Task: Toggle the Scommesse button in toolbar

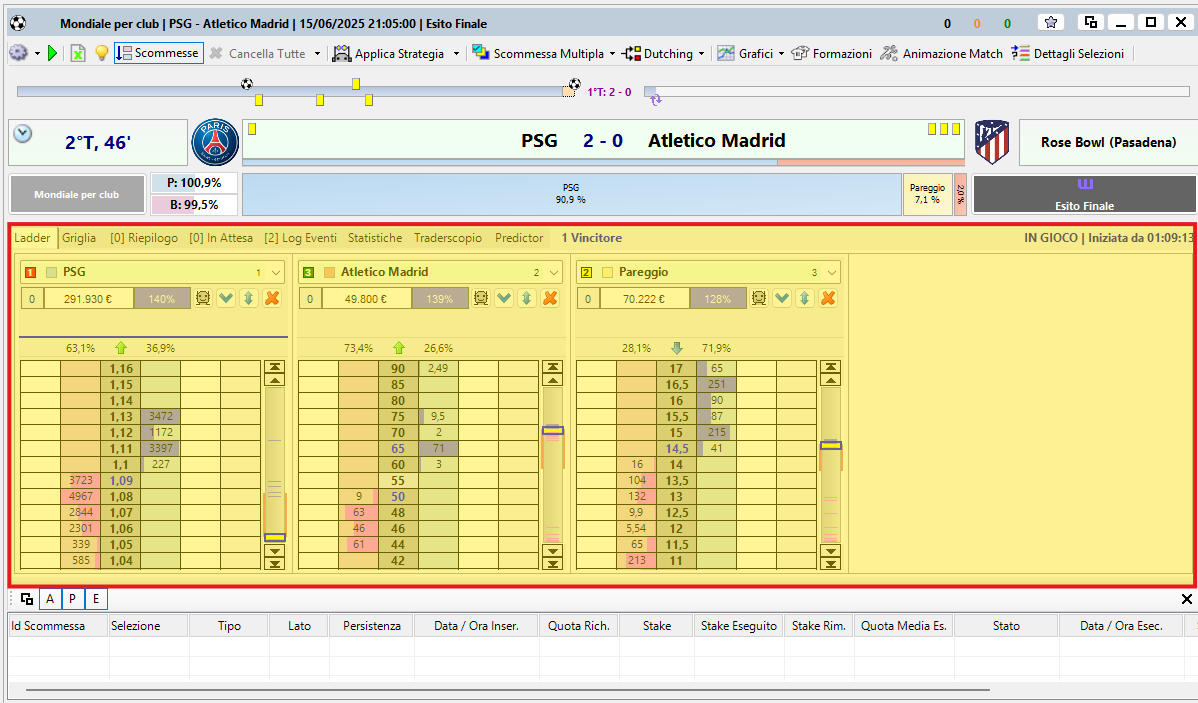Action: pyautogui.click(x=158, y=53)
